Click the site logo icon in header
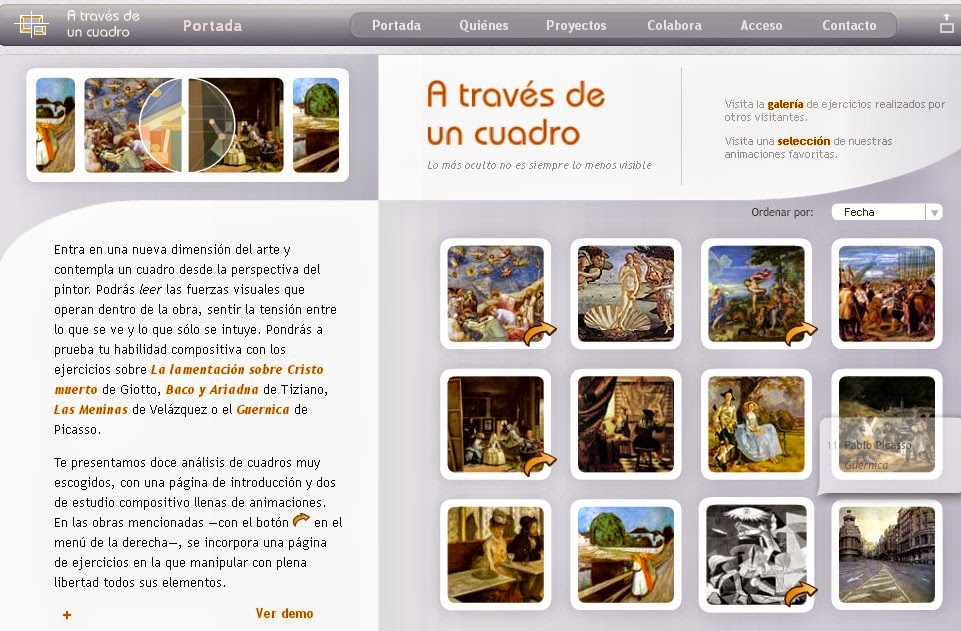Screen dimensions: 961x631 click(x=31, y=25)
